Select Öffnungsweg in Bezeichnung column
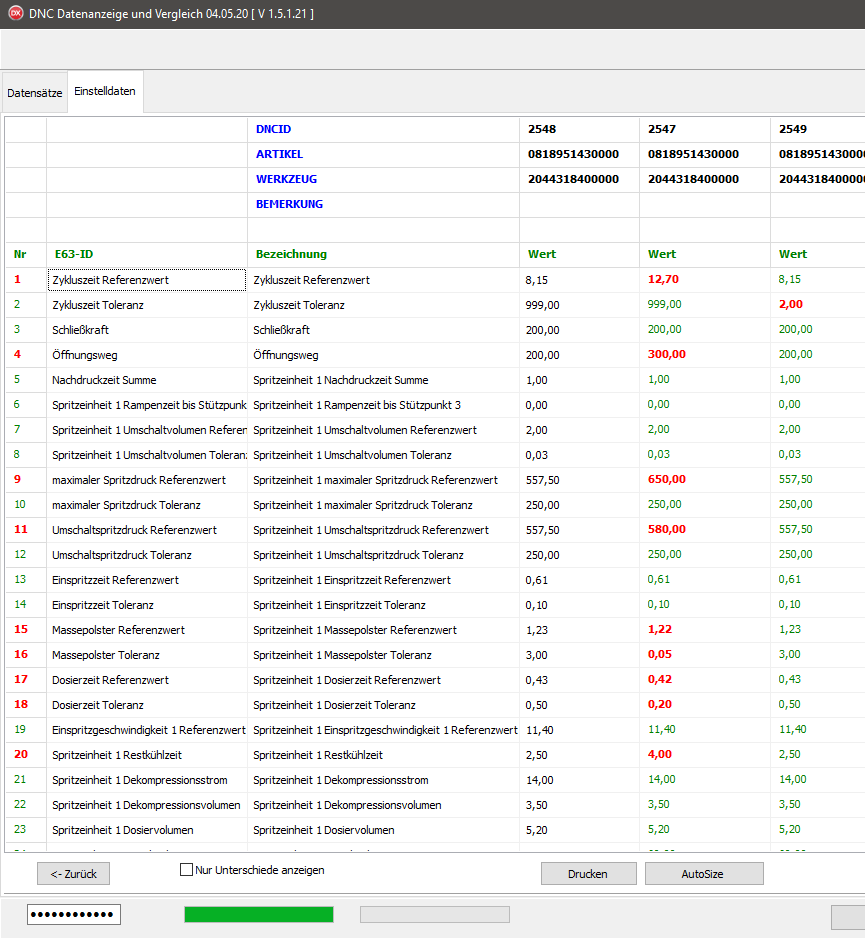Screen dimensions: 865x938 285,355
